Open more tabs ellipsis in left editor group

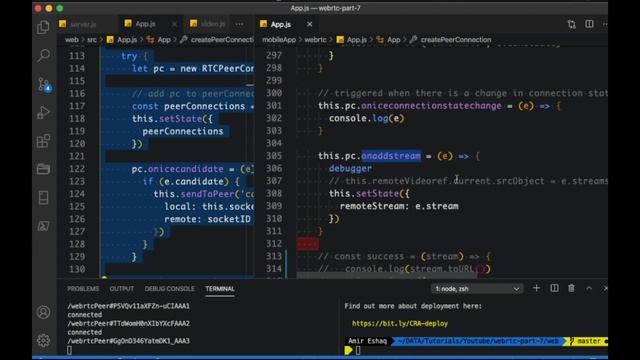[239, 24]
